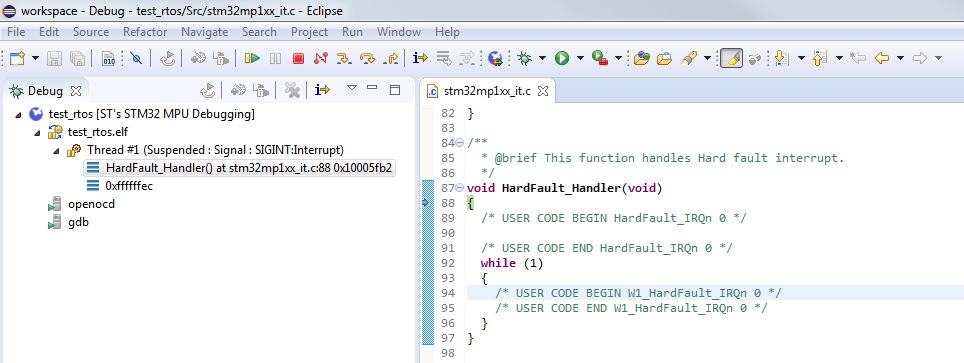Click the globe external browser icon
The image size is (964, 363).
point(496,58)
